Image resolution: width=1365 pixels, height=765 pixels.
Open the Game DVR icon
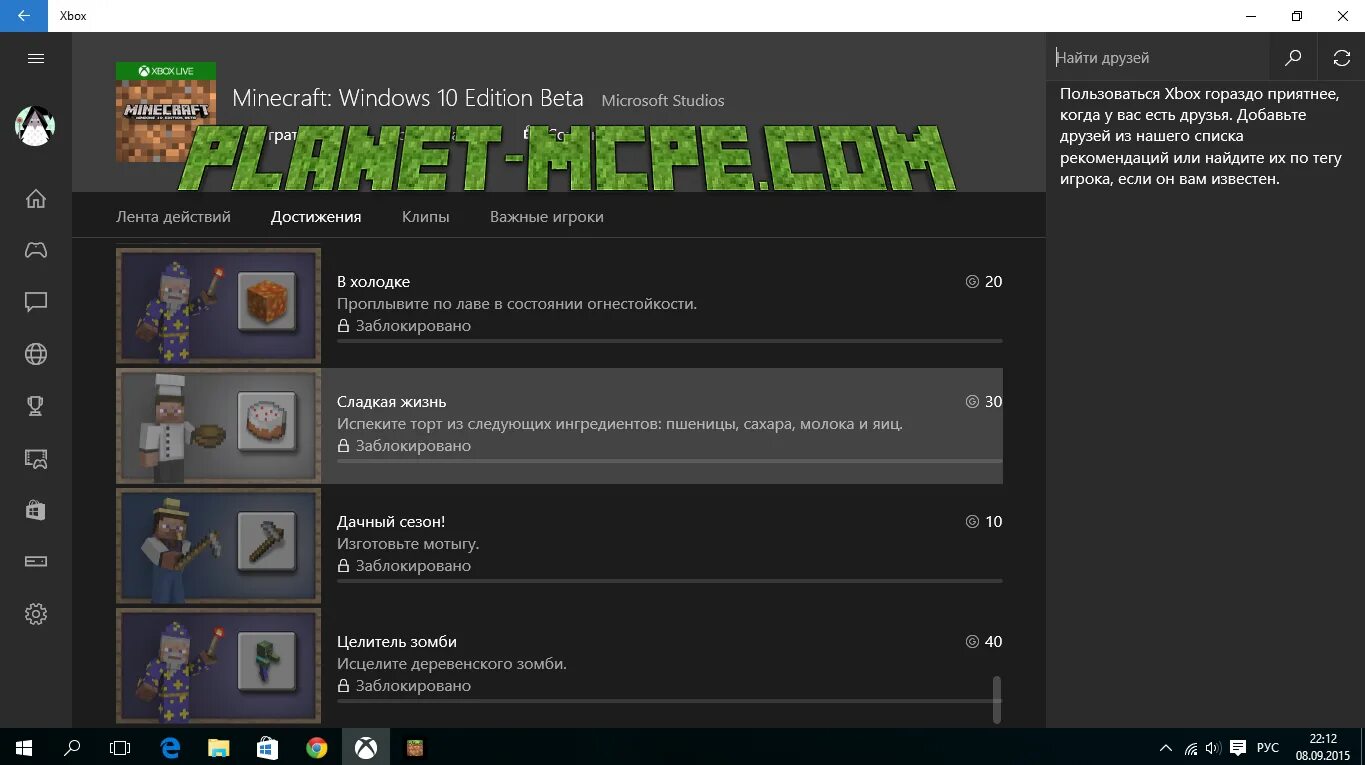coord(36,458)
